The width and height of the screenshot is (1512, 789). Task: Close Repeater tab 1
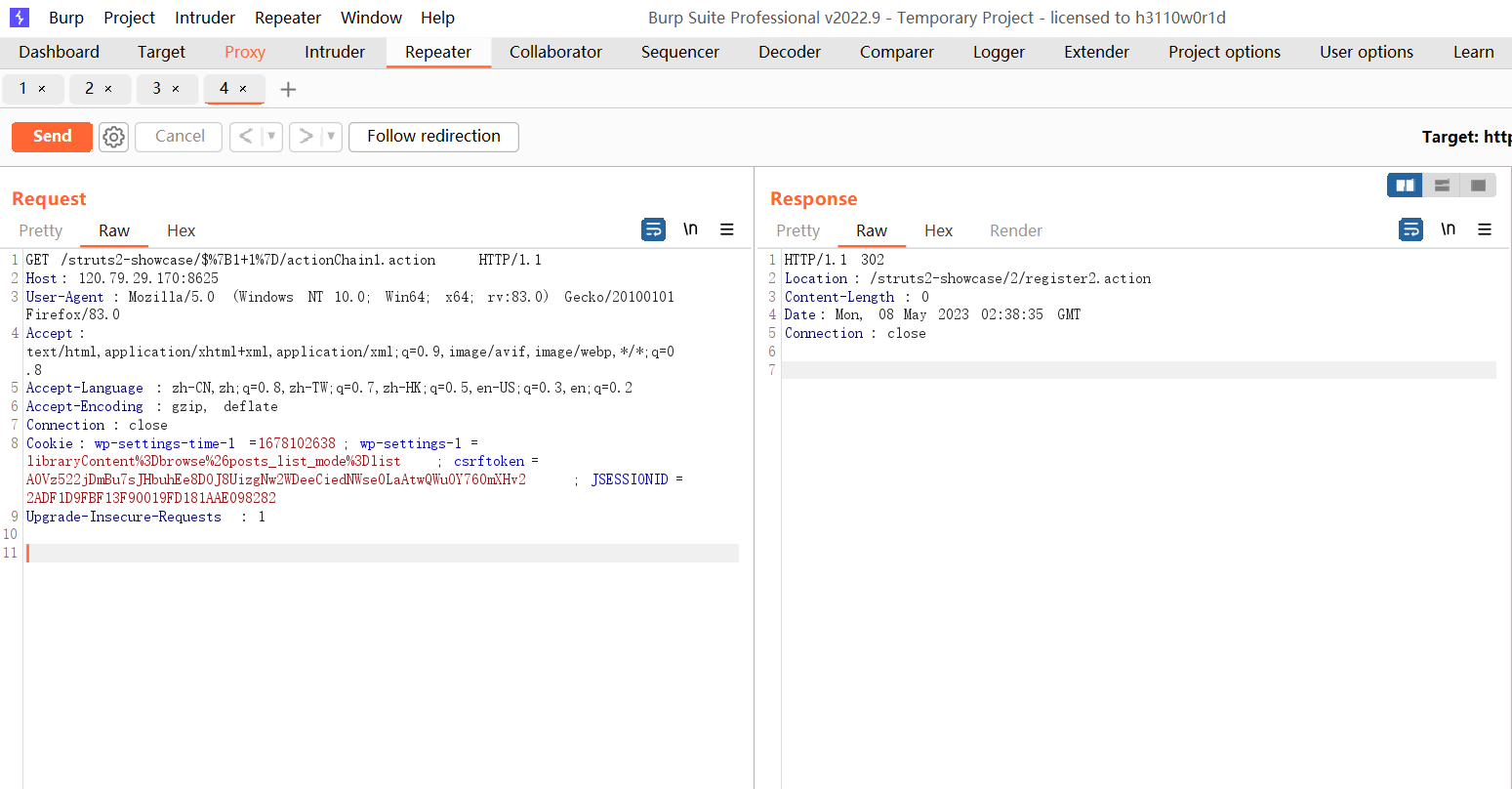(42, 89)
